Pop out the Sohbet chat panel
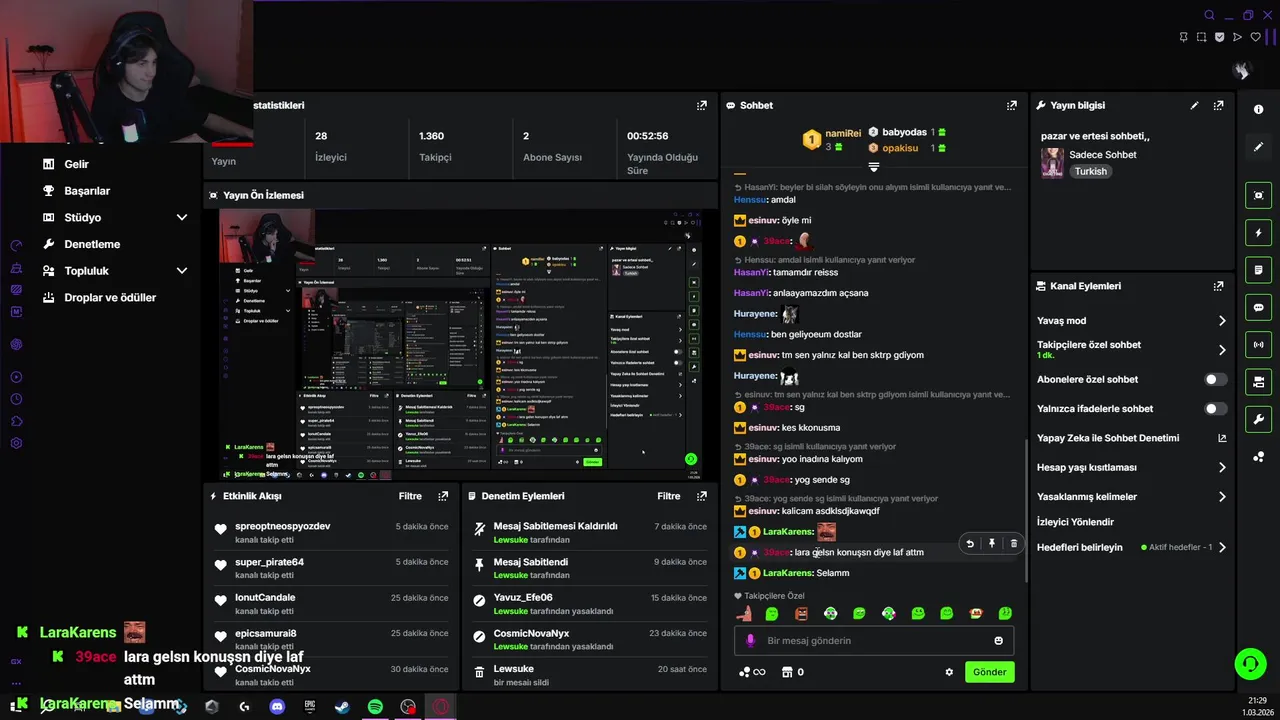1280x720 pixels. pyautogui.click(x=1012, y=105)
